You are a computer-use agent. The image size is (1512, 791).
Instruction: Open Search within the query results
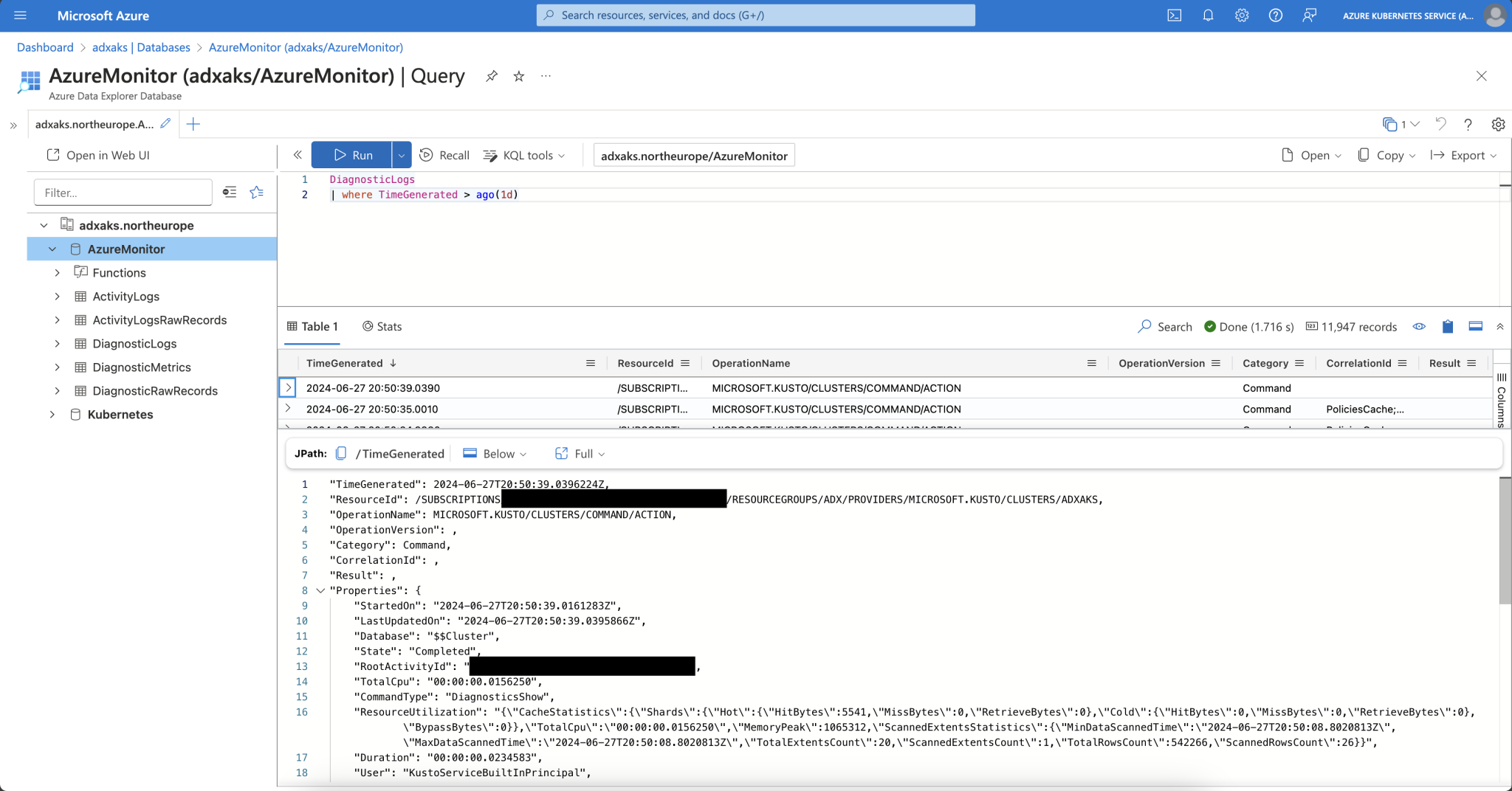click(1165, 326)
